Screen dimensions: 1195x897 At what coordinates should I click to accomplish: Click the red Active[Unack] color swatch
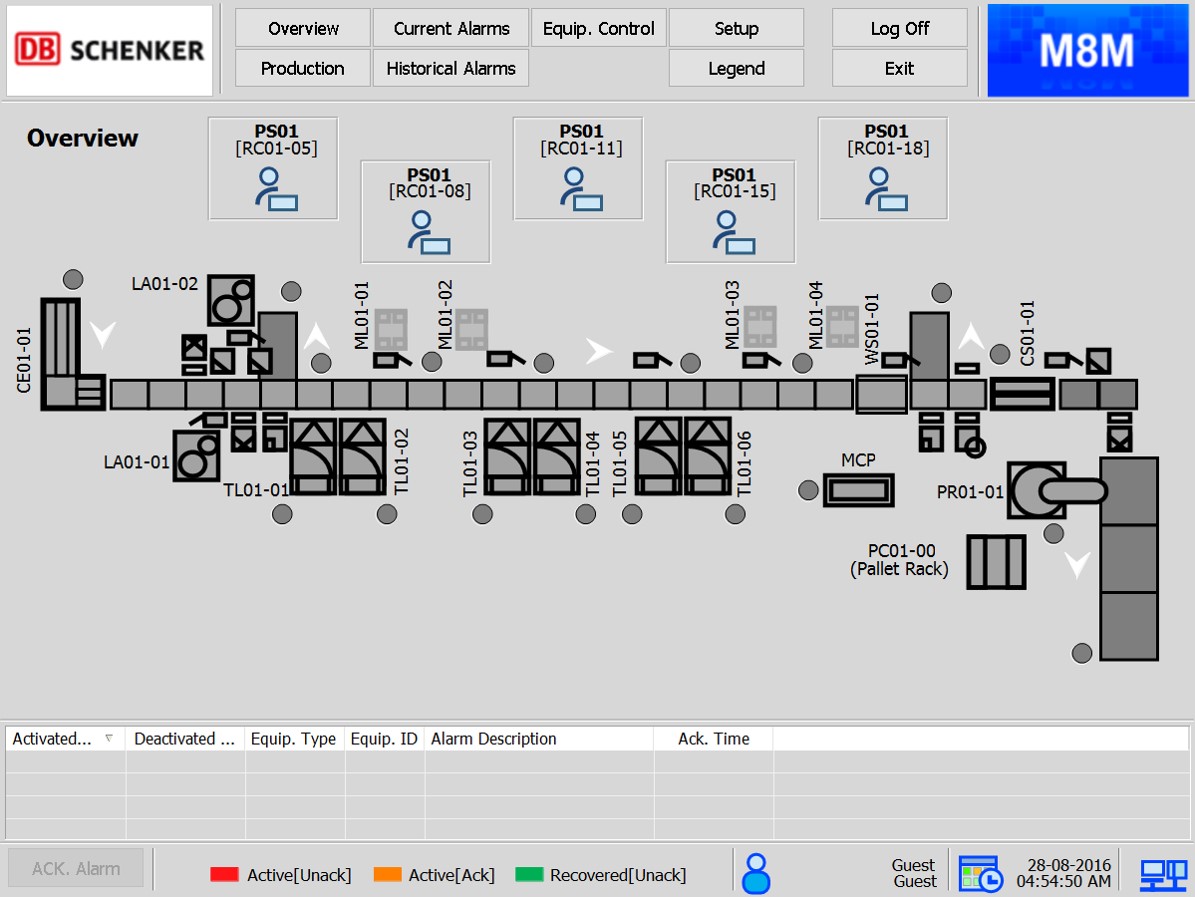click(224, 875)
